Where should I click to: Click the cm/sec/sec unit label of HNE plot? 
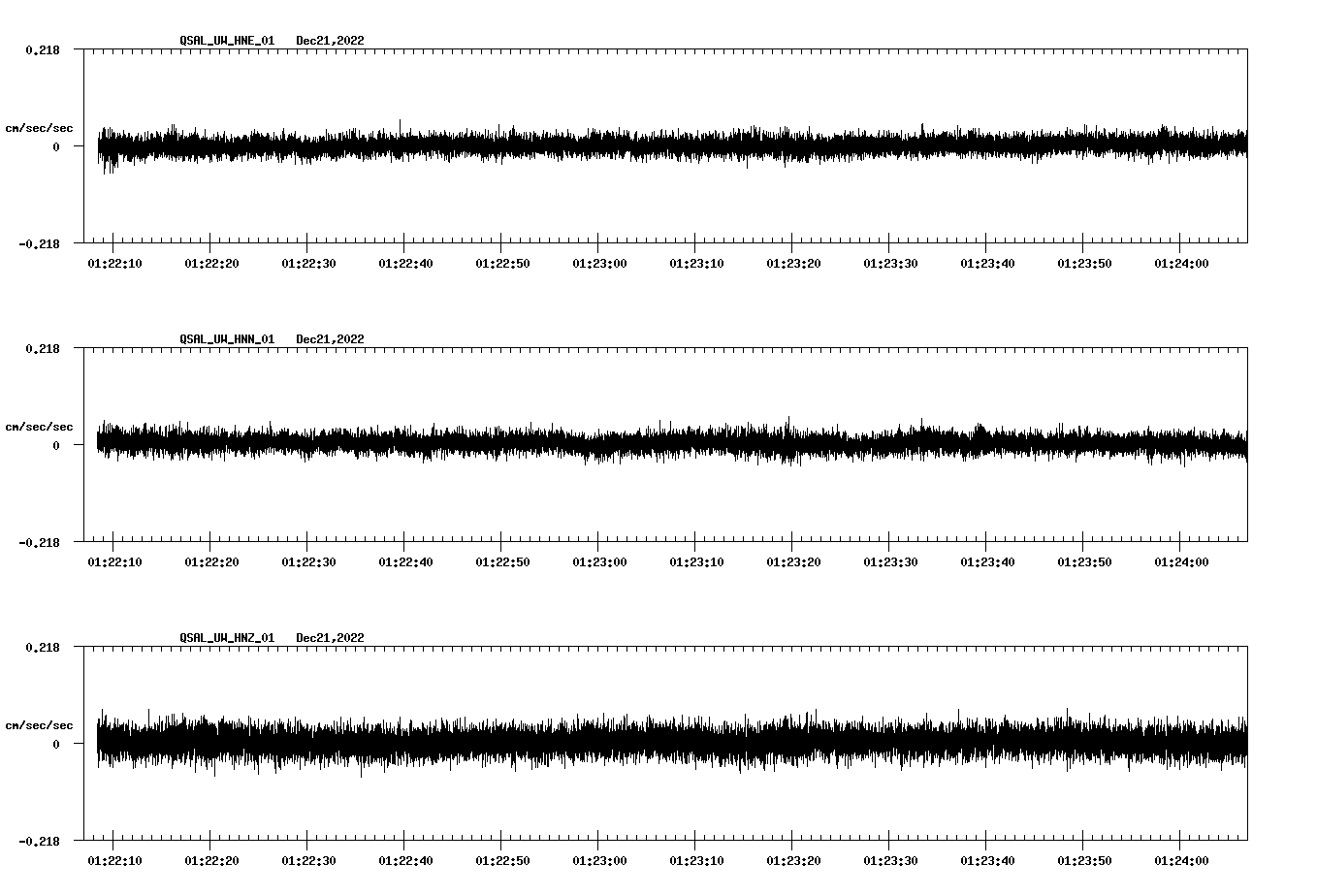click(39, 128)
